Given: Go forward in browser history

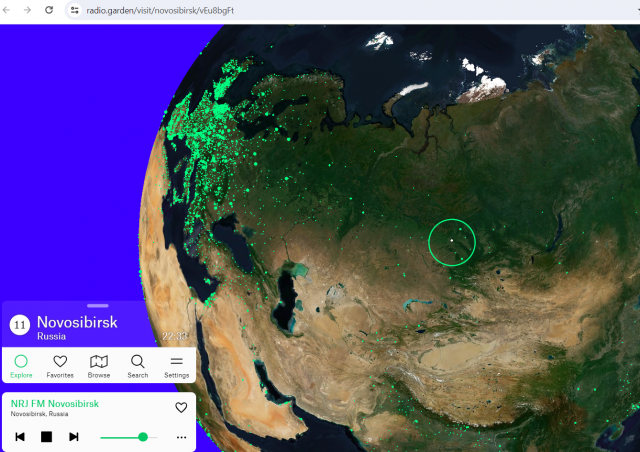Looking at the screenshot, I should (27, 10).
